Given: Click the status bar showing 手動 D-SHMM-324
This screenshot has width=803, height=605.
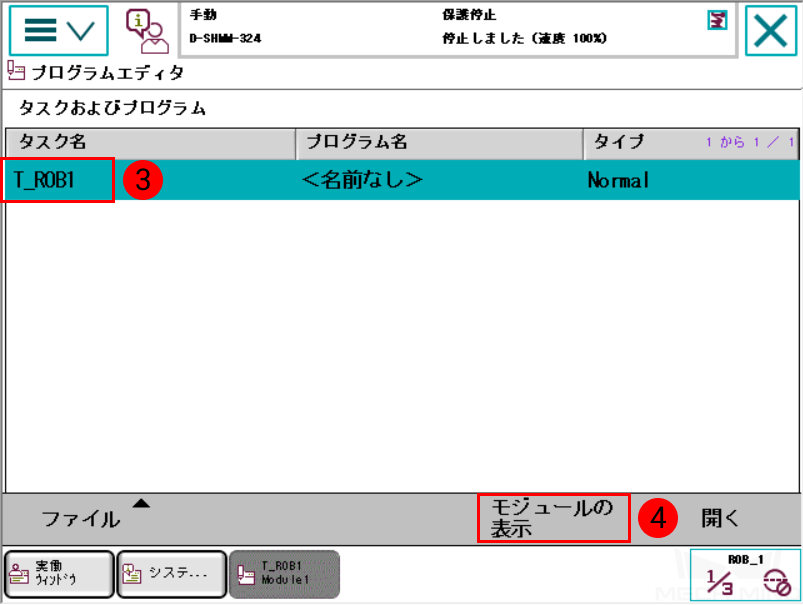Looking at the screenshot, I should pos(458,29).
